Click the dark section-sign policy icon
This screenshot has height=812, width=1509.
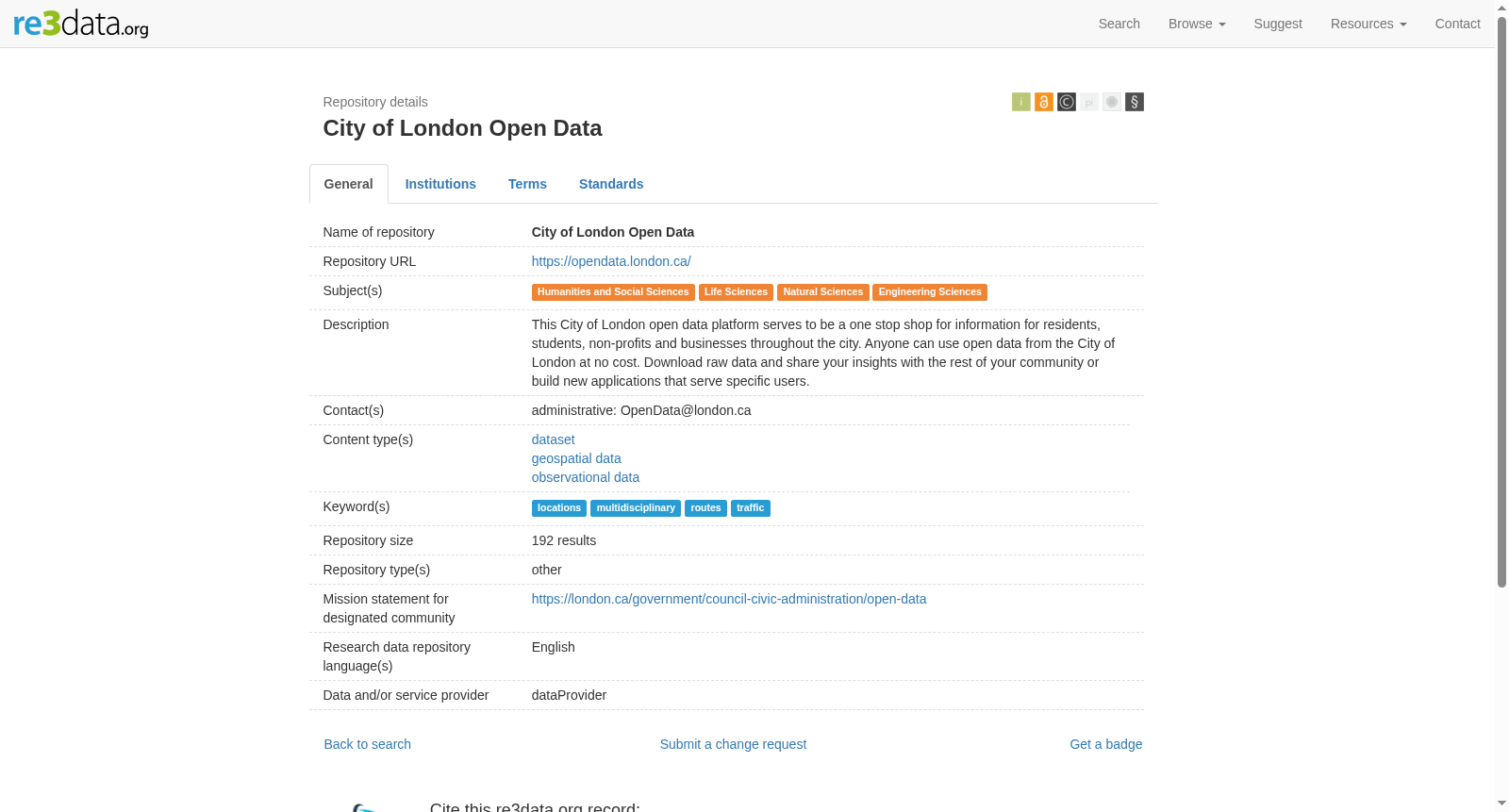pyautogui.click(x=1135, y=102)
